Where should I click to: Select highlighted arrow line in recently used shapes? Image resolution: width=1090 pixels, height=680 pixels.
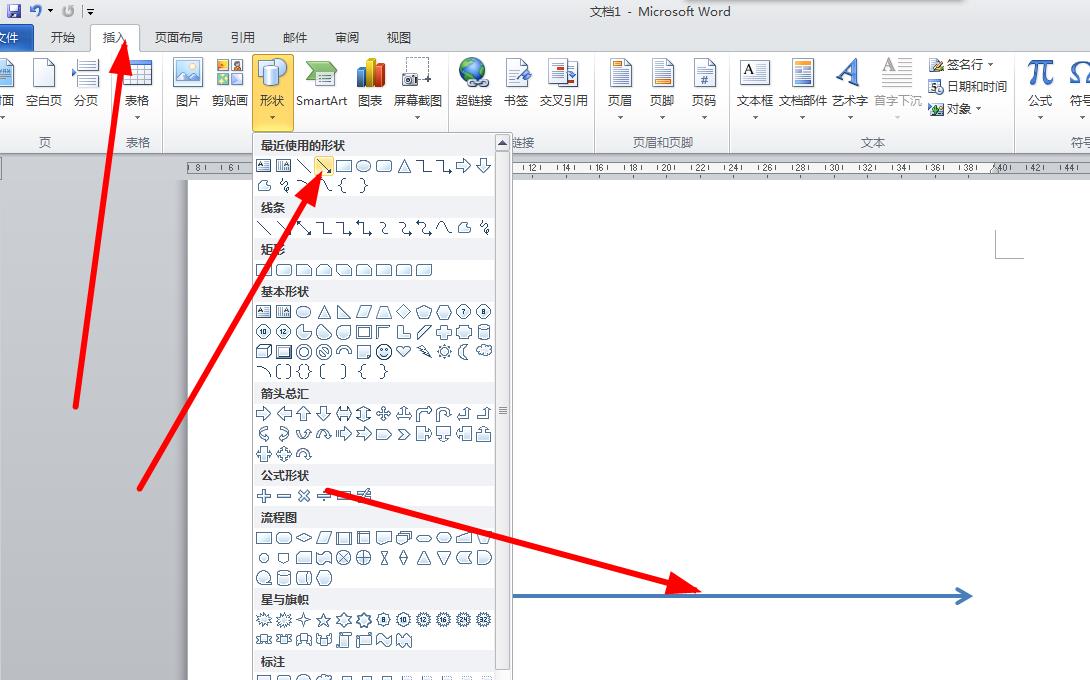[x=324, y=165]
